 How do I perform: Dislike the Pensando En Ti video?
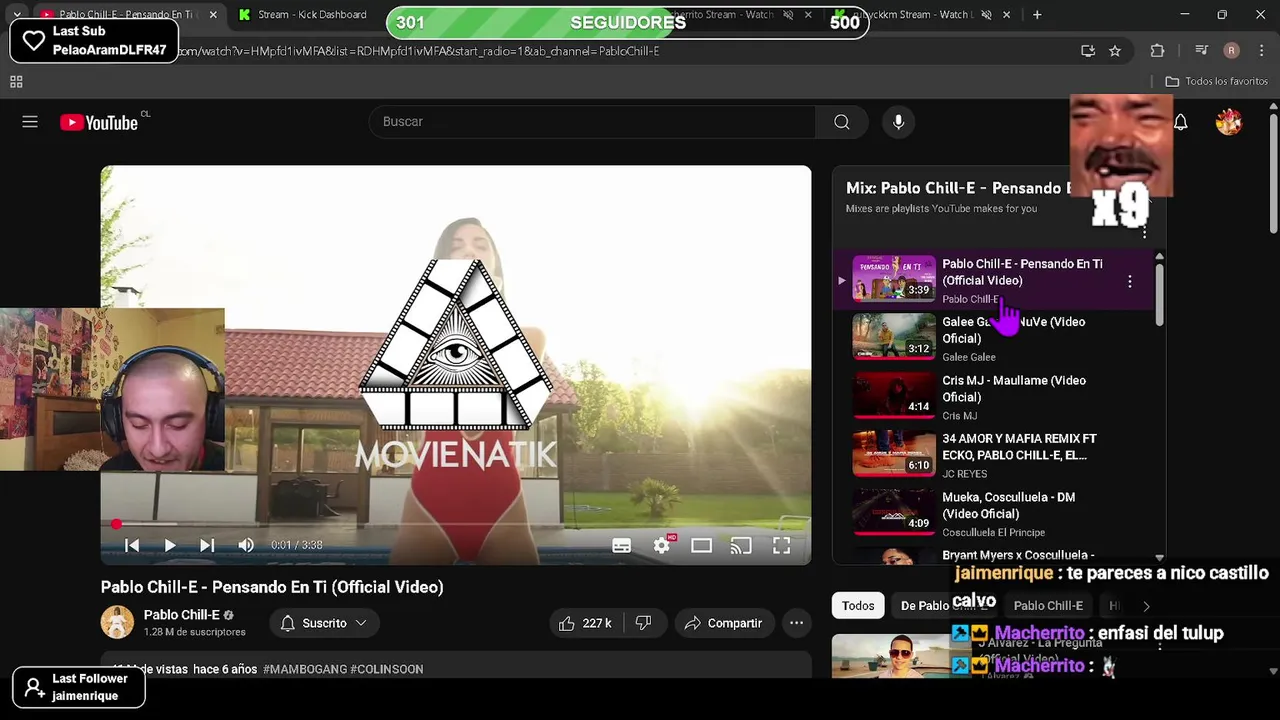(x=644, y=623)
